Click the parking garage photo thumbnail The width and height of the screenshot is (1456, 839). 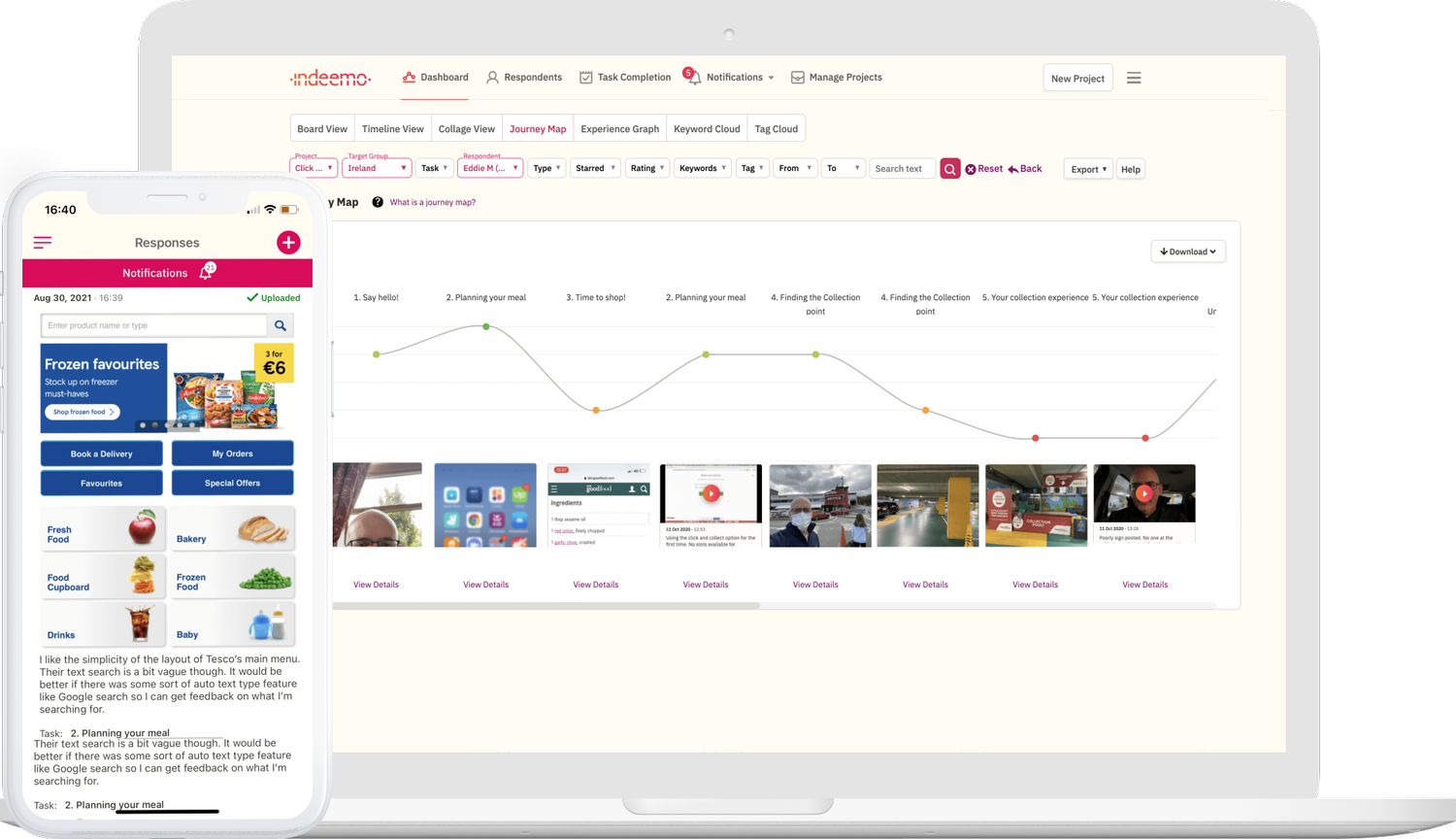click(927, 503)
